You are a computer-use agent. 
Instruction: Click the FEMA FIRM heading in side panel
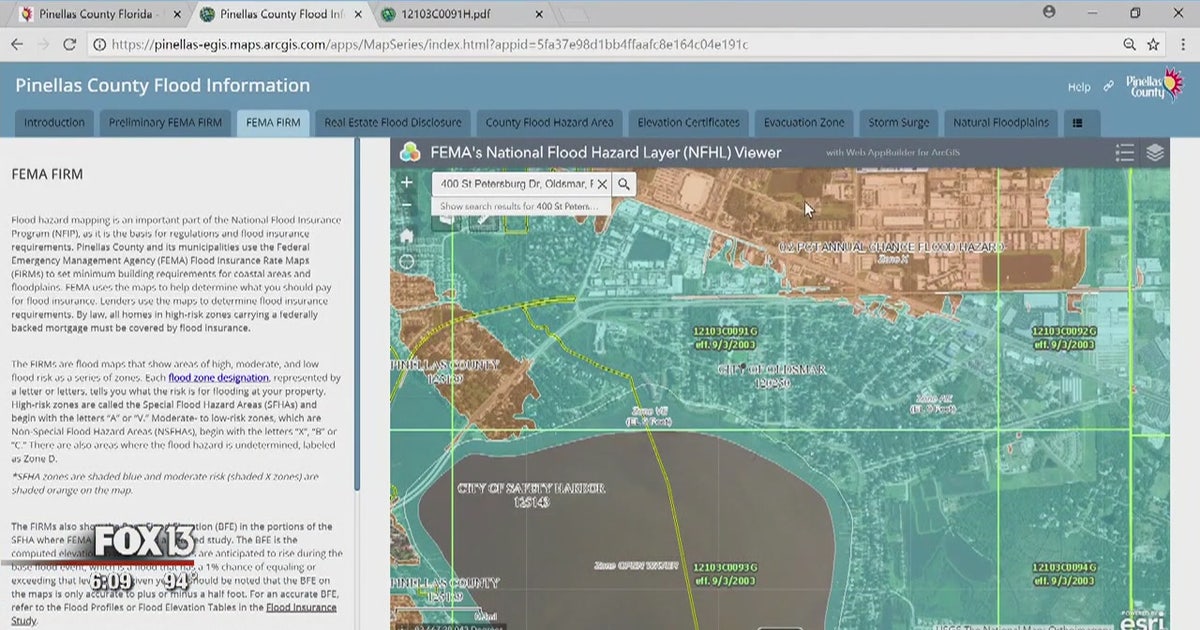coord(47,174)
